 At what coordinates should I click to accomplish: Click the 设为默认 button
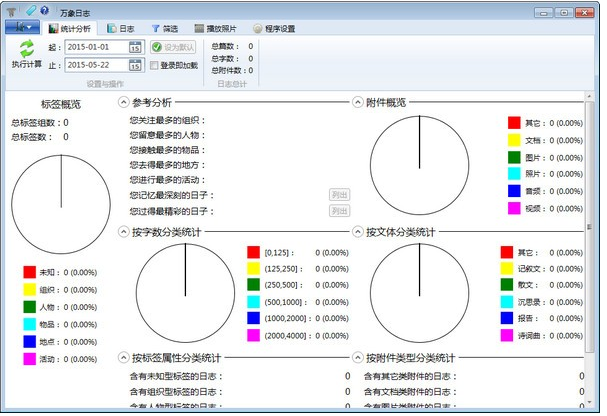[x=173, y=47]
